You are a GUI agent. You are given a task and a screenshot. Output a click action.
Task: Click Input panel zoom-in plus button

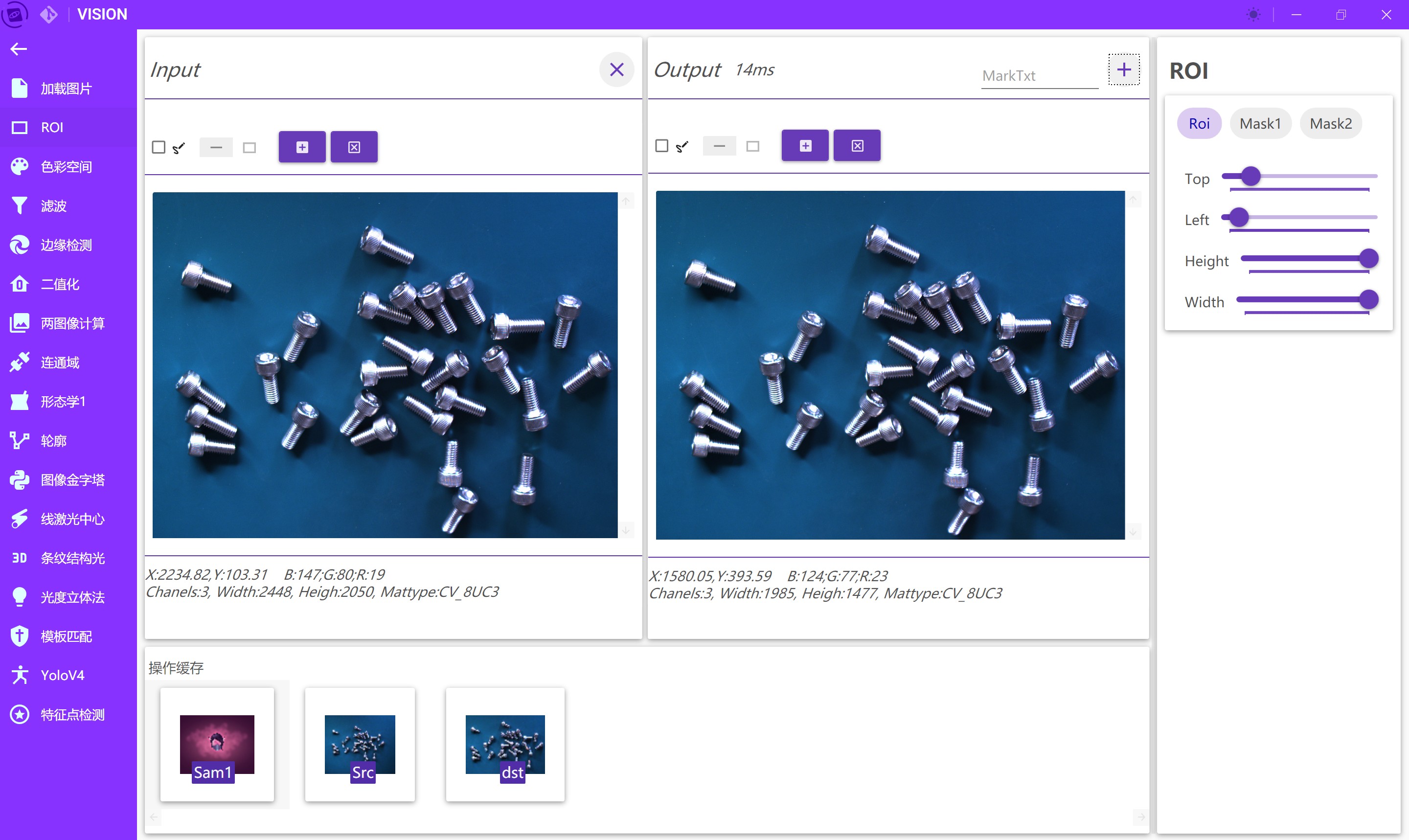(x=302, y=147)
